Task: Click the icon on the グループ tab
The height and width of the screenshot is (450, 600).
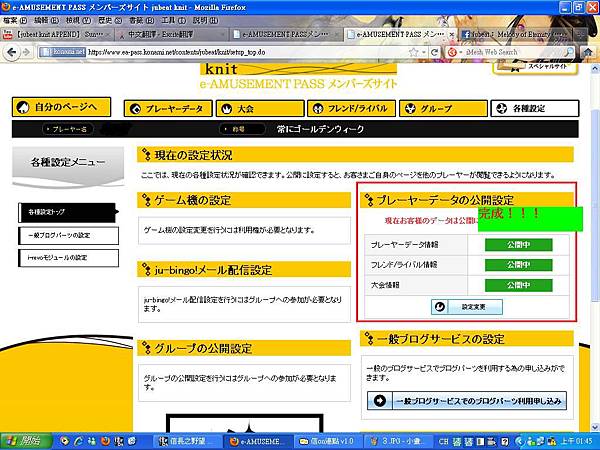Action: pos(410,109)
